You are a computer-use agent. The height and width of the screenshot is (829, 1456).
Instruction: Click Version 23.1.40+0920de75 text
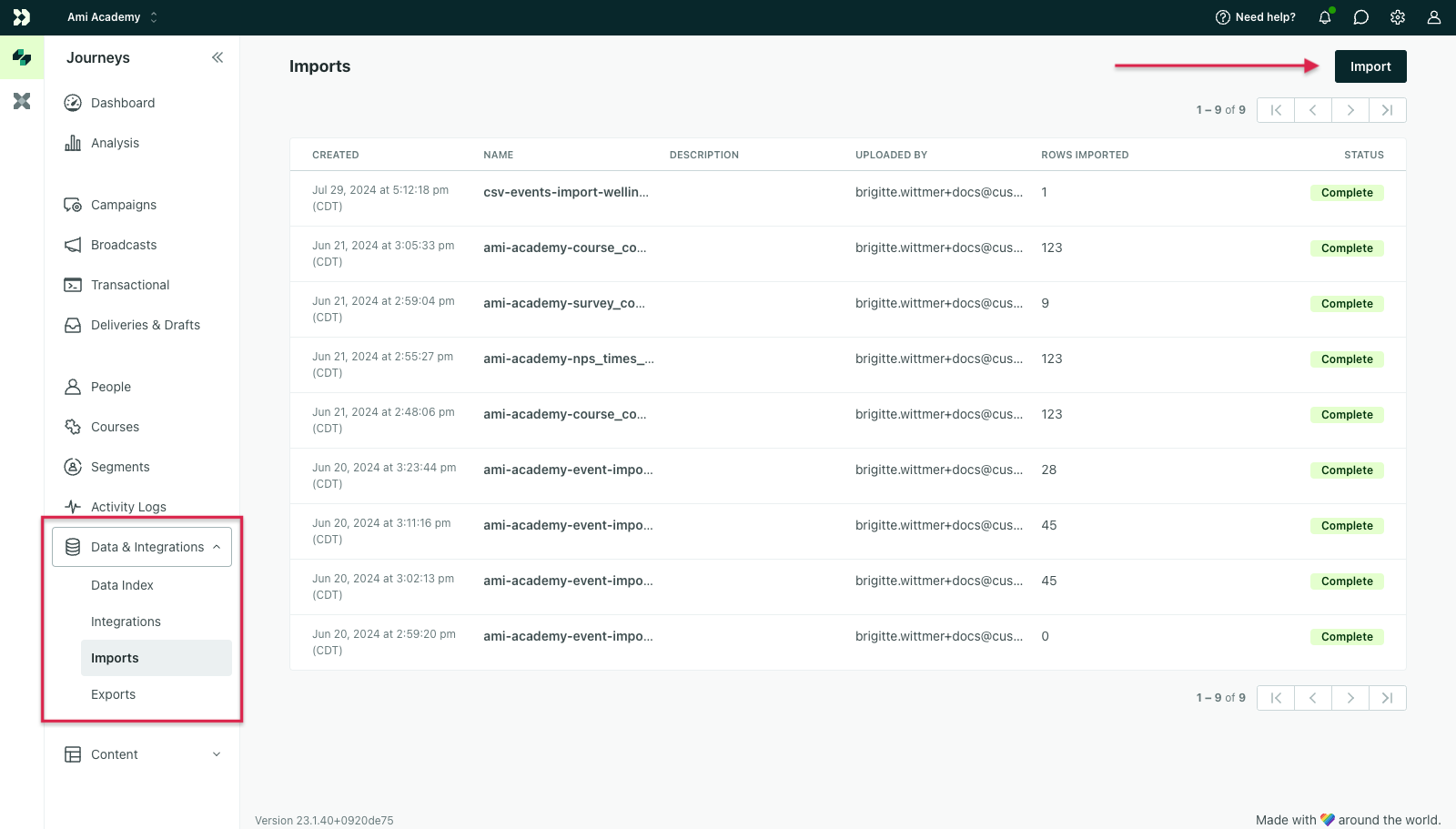point(324,821)
